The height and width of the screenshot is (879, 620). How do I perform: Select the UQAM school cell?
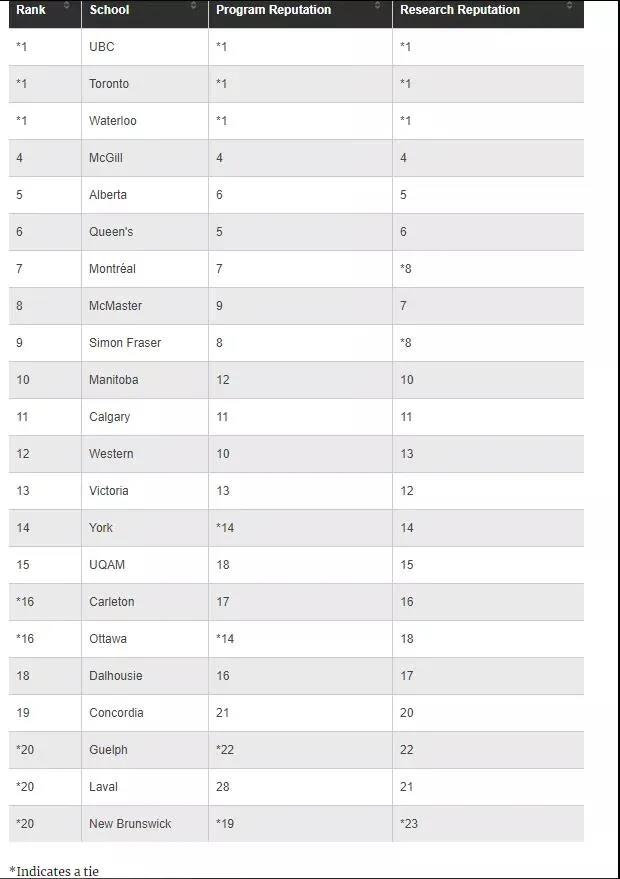(107, 565)
